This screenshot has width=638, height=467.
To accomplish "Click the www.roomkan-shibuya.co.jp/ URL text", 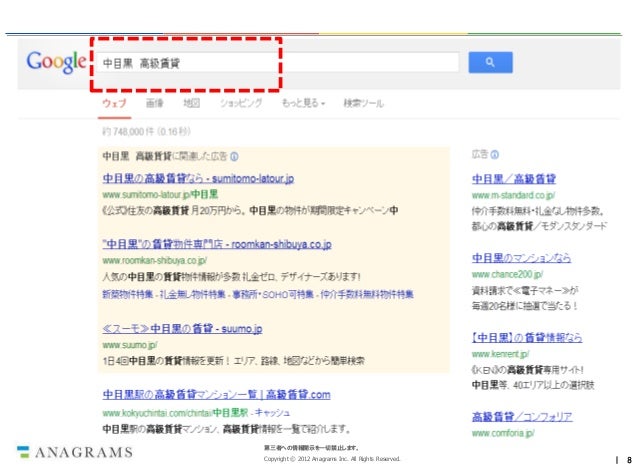I will [155, 260].
